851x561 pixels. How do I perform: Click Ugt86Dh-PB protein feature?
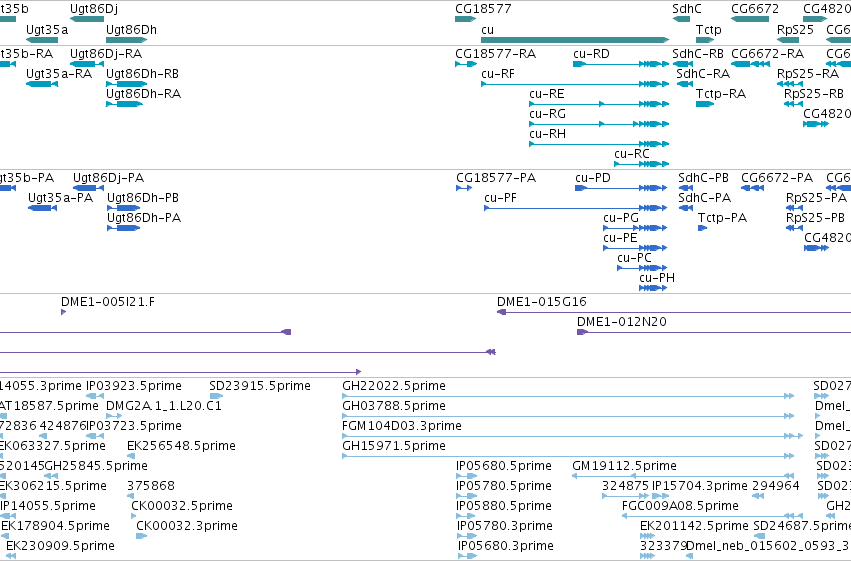(123, 208)
